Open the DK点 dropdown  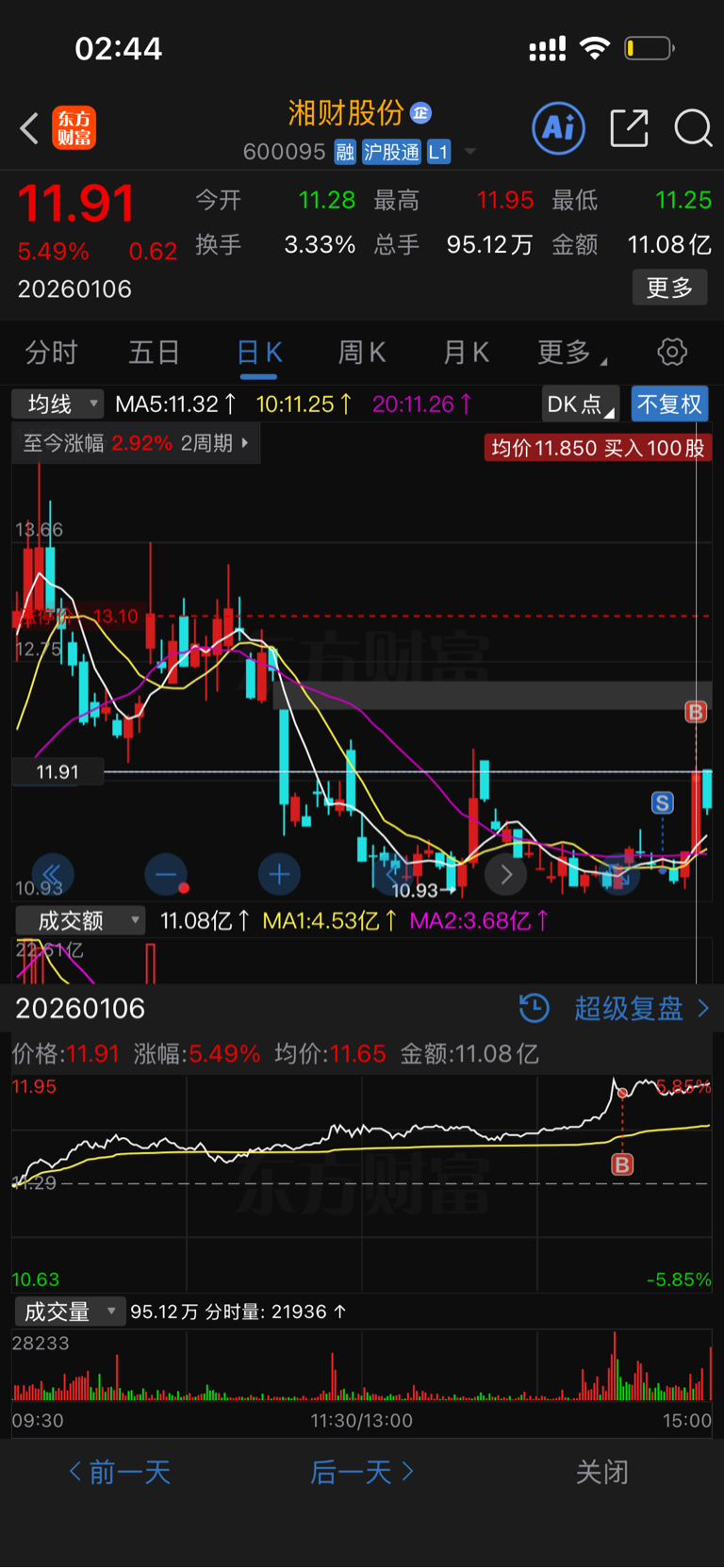[x=581, y=404]
